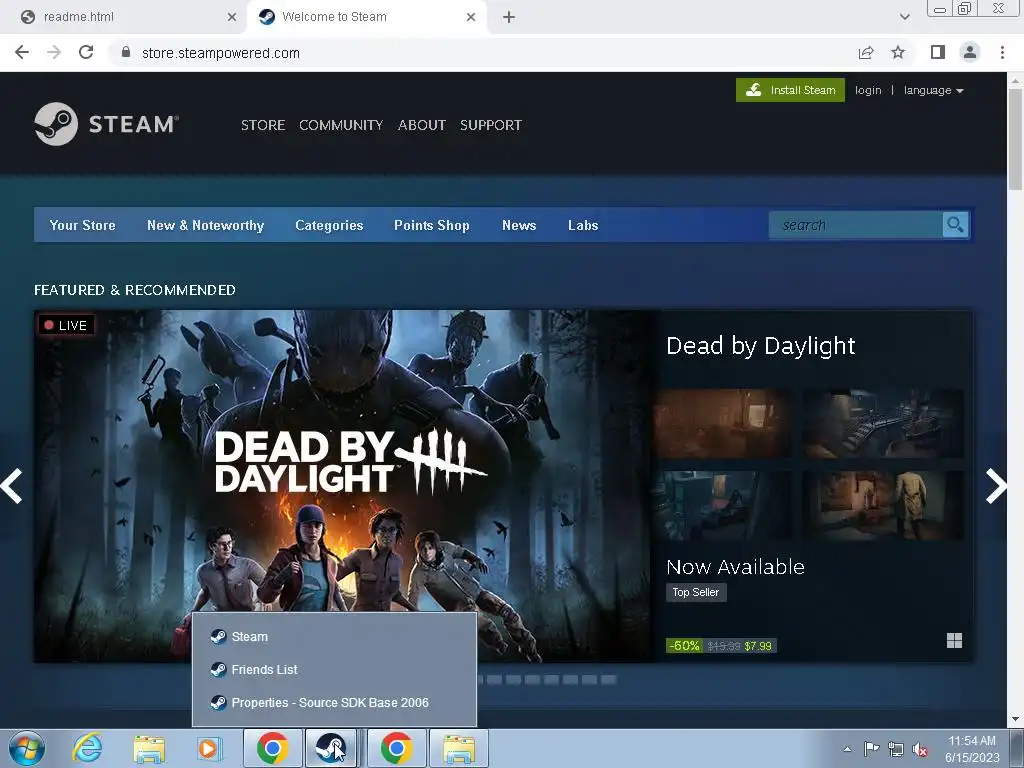Open COMMUNITY in the top navigation
The width and height of the screenshot is (1024, 768).
point(341,125)
